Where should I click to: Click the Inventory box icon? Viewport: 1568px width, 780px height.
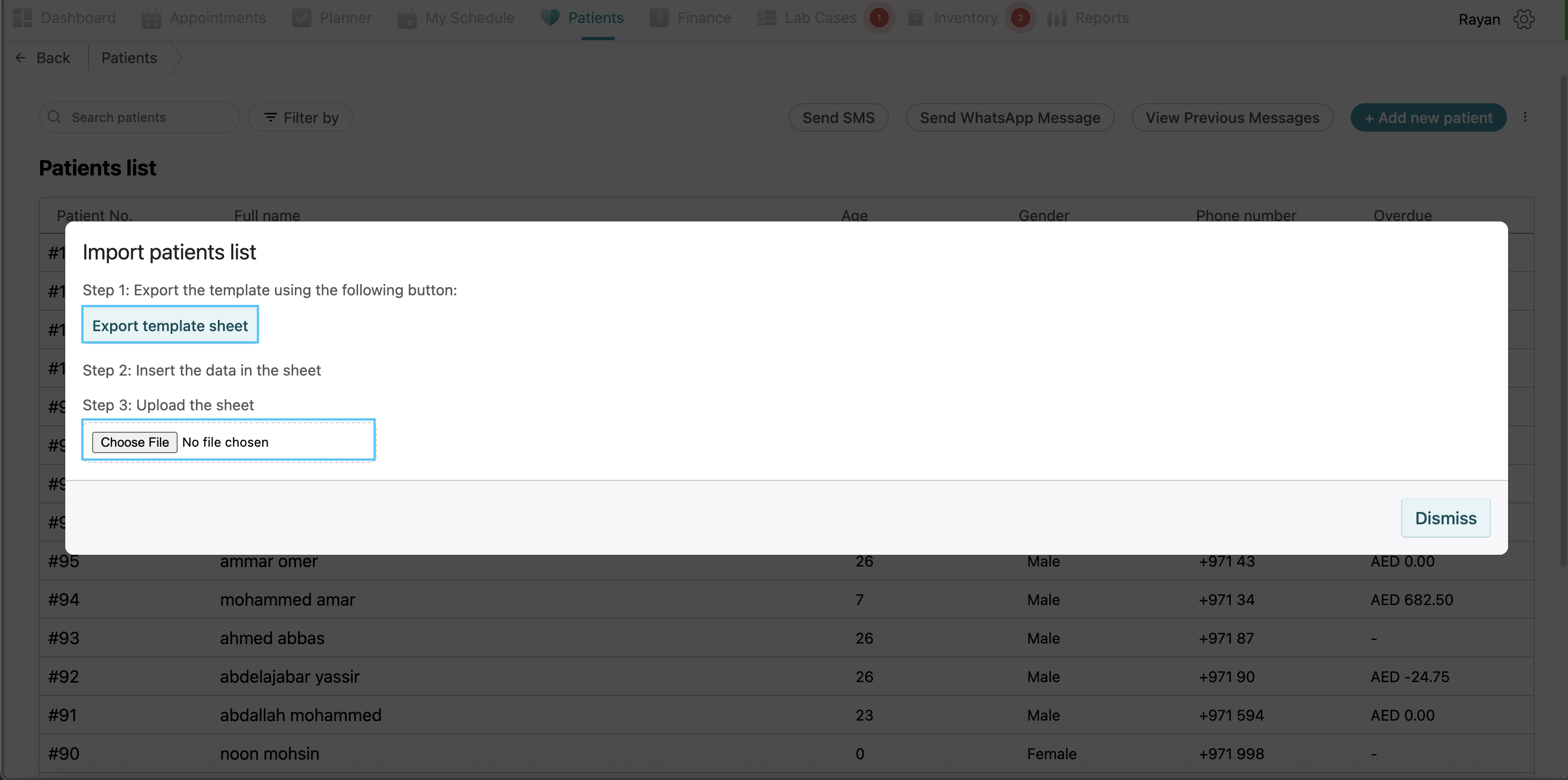[916, 18]
